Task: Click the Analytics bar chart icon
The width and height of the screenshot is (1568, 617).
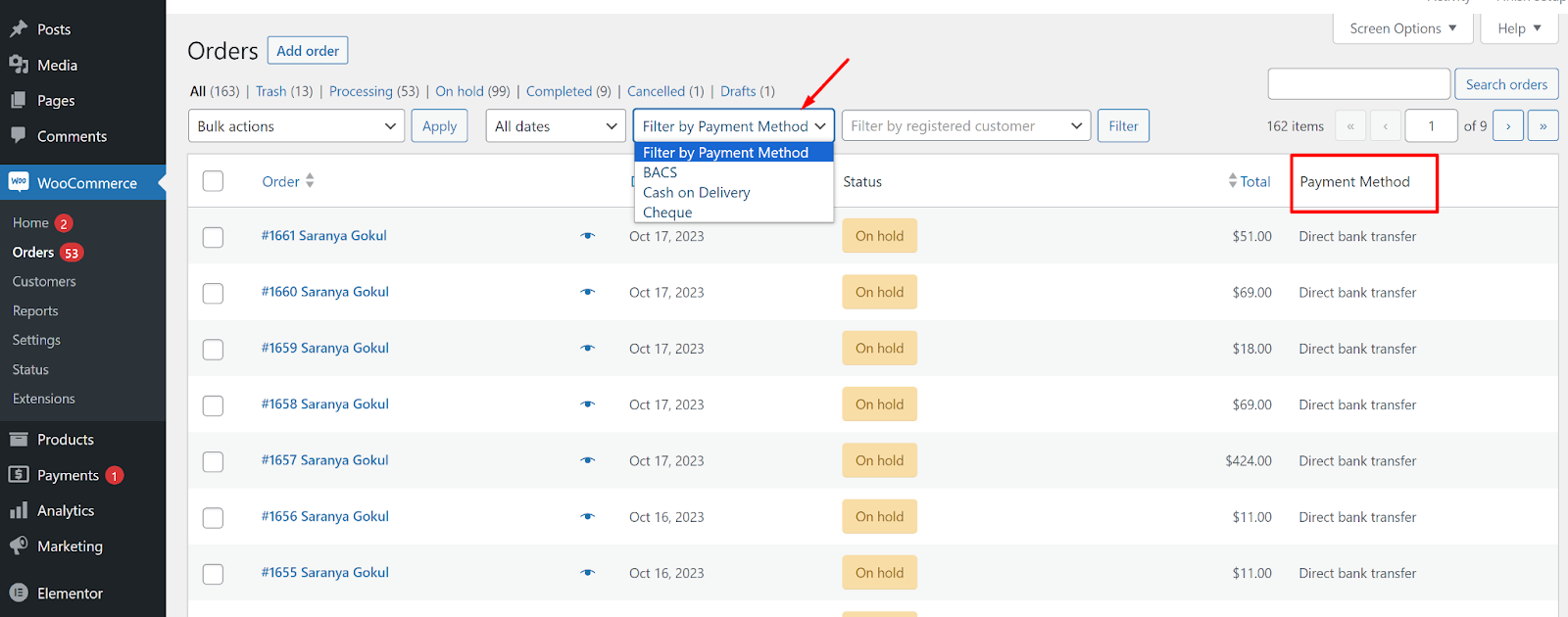Action: point(19,510)
